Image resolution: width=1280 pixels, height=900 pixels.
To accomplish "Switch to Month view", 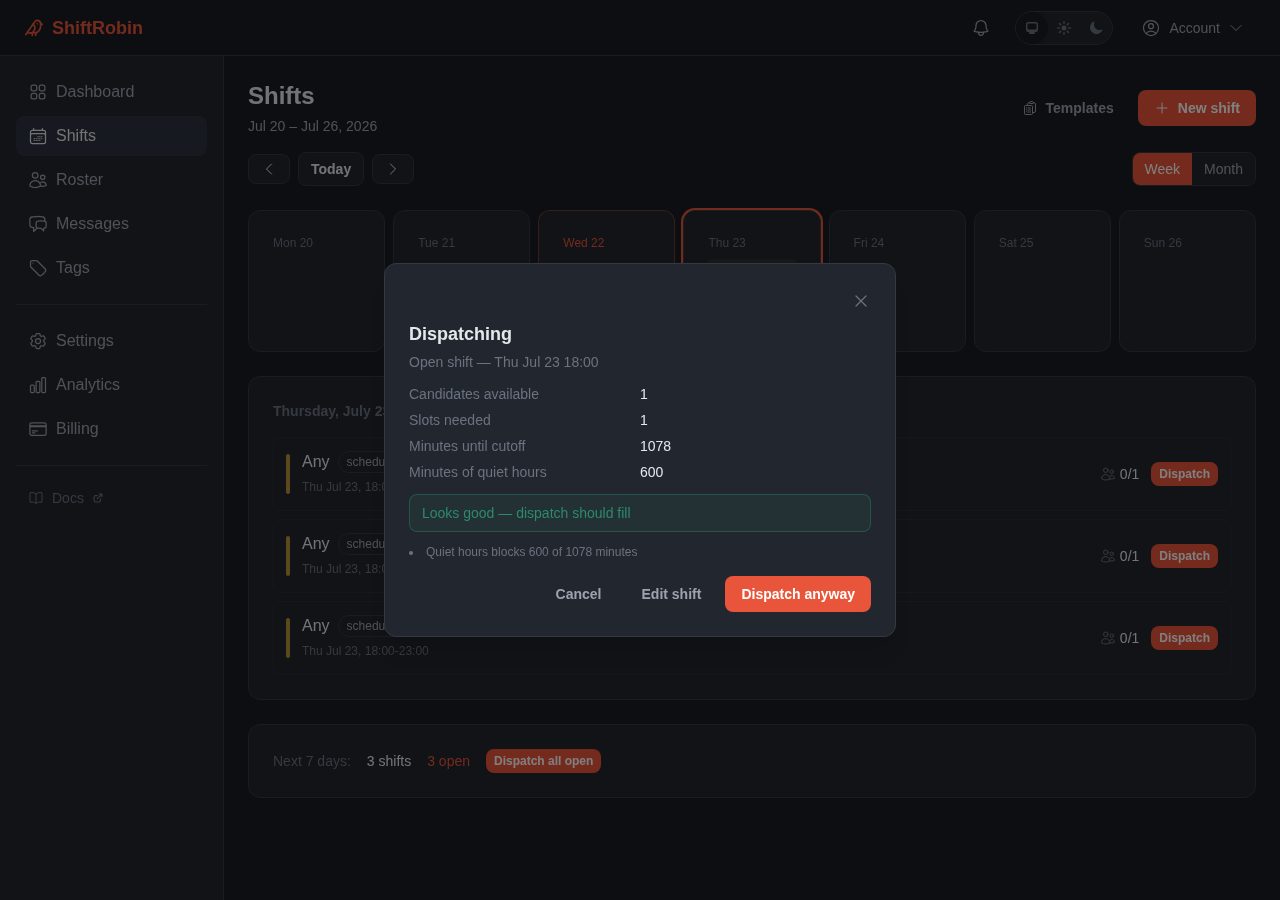I will [1223, 169].
